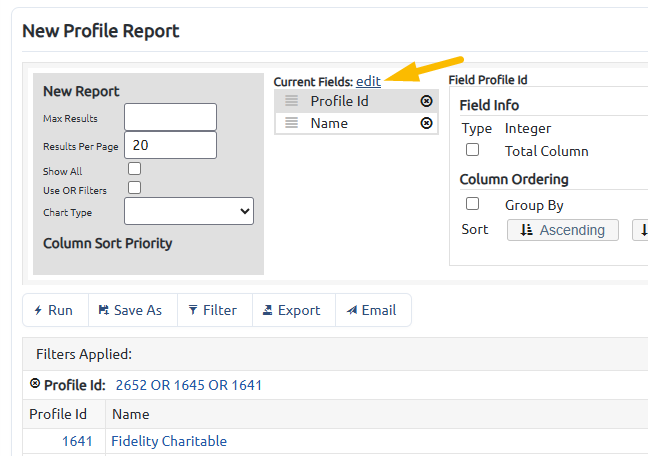Image resolution: width=648 pixels, height=456 pixels.
Task: Open the edit link for Current Fields
Action: coord(368,81)
